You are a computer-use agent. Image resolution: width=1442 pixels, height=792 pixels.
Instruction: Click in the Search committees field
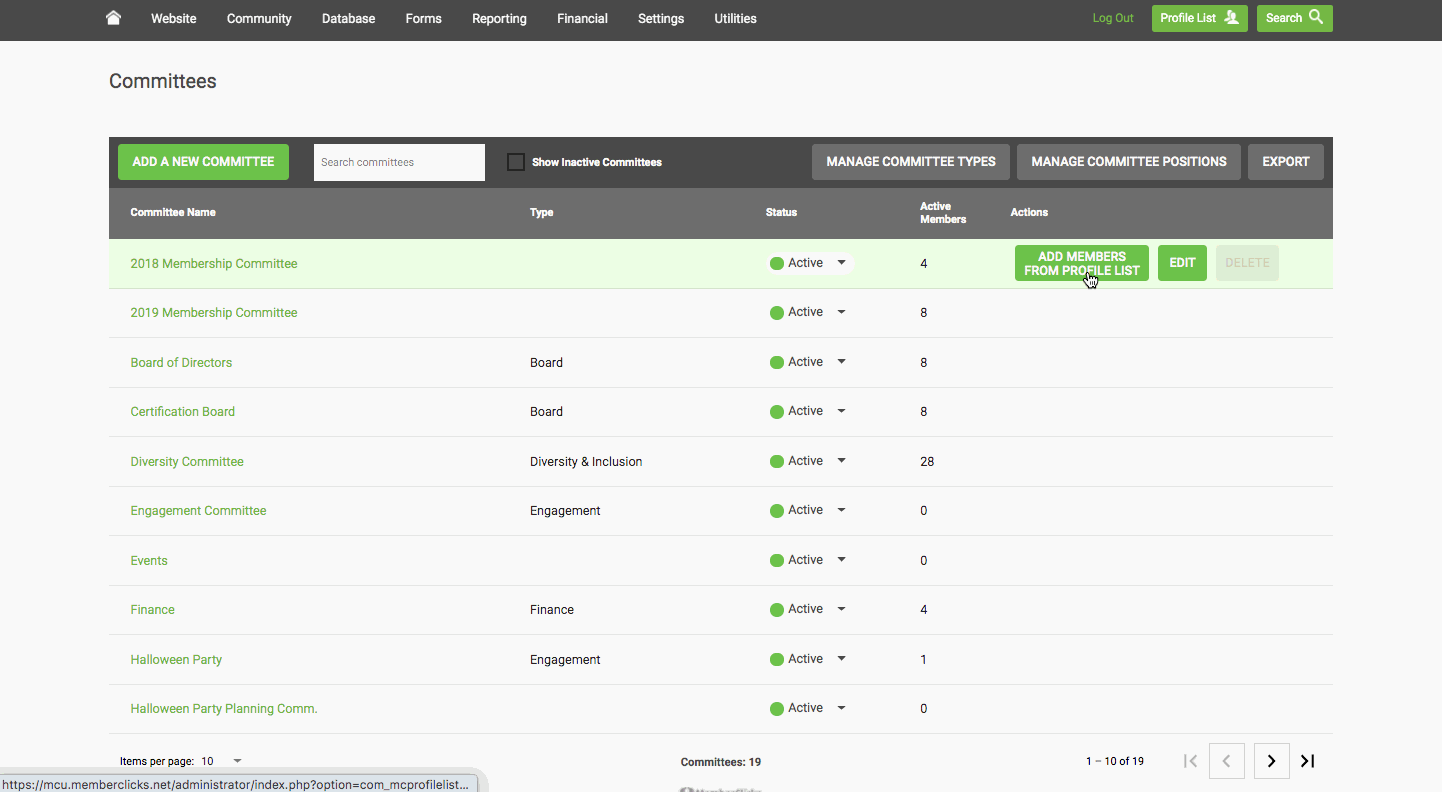pyautogui.click(x=399, y=162)
